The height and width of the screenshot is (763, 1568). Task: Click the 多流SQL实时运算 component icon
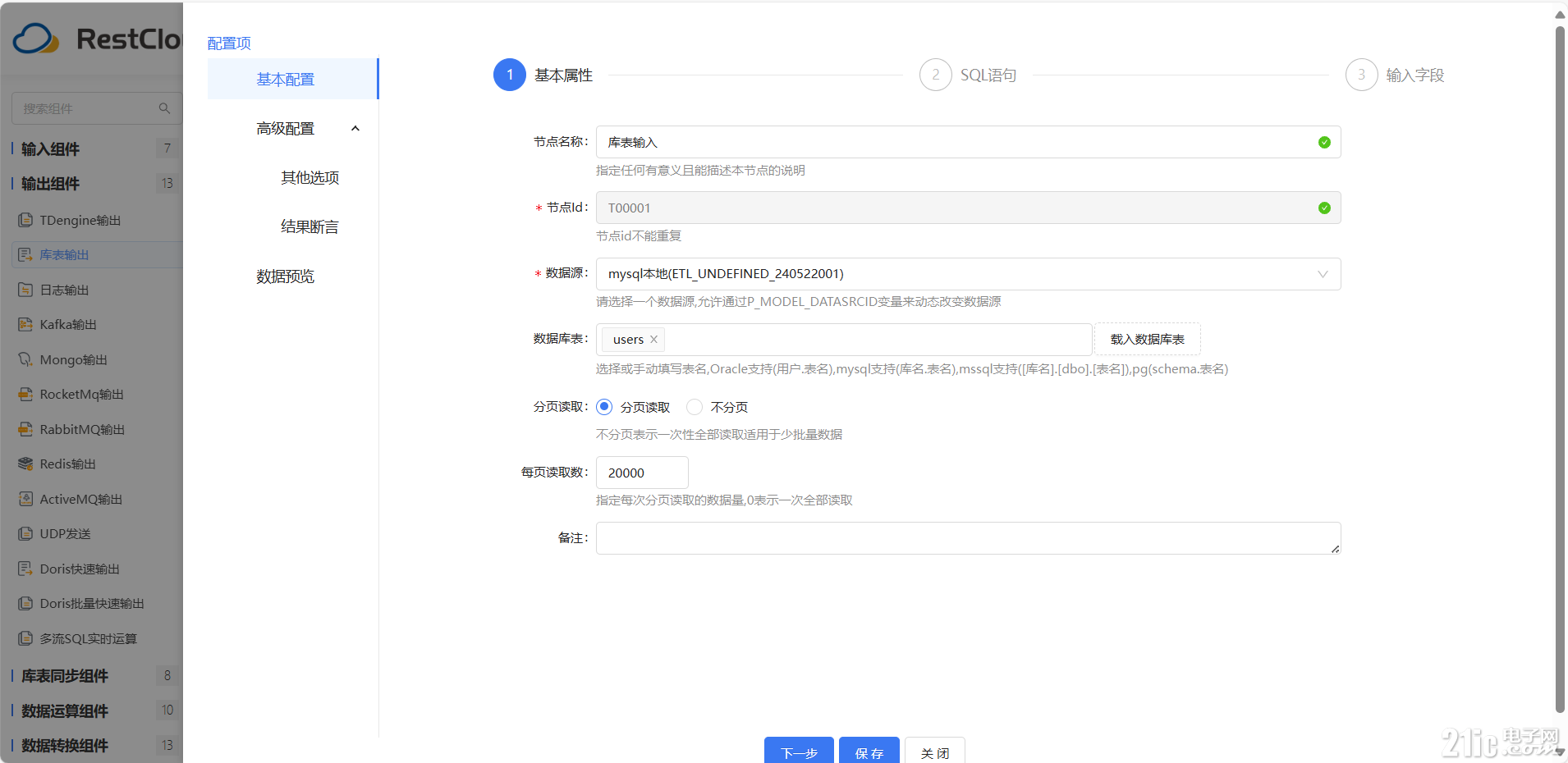click(25, 638)
